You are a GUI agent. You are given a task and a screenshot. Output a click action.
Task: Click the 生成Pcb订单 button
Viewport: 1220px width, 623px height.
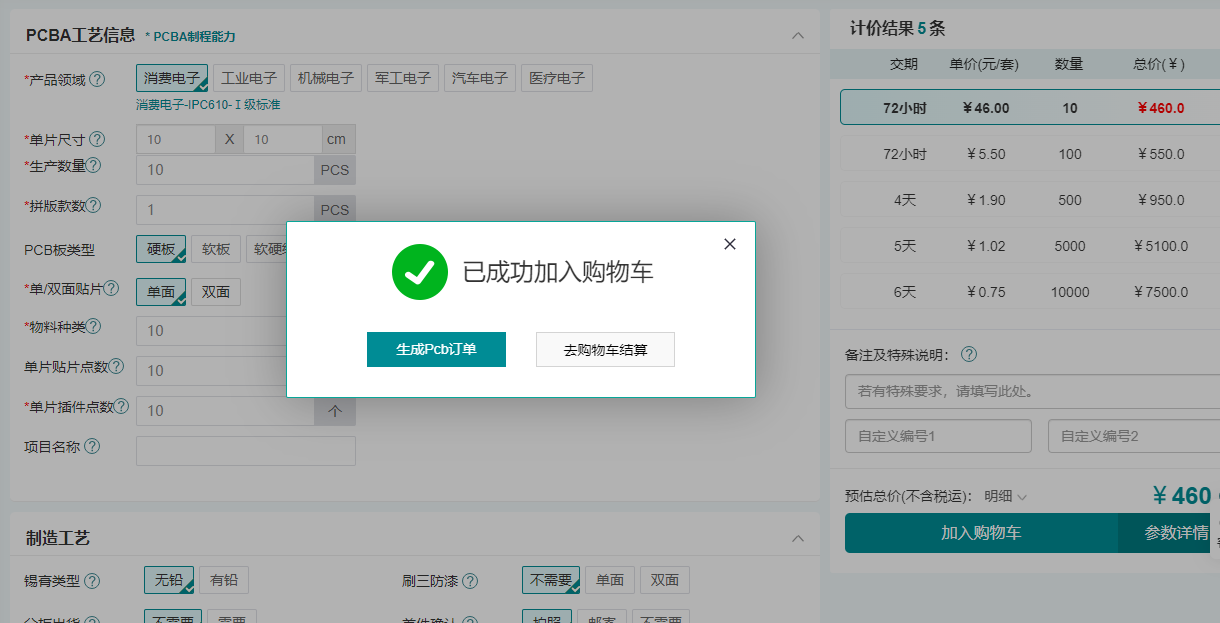coord(436,350)
